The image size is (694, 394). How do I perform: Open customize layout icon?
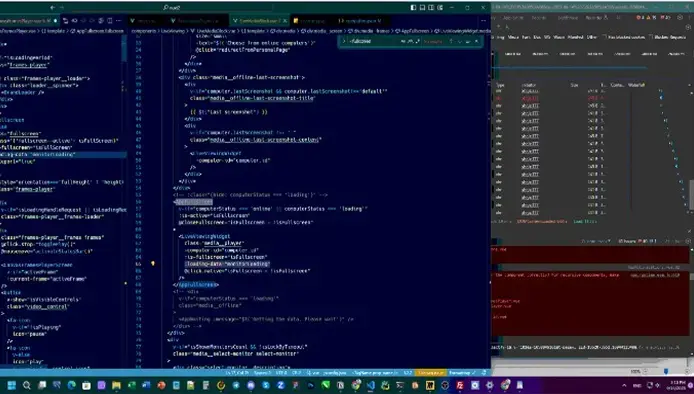(x=440, y=8)
